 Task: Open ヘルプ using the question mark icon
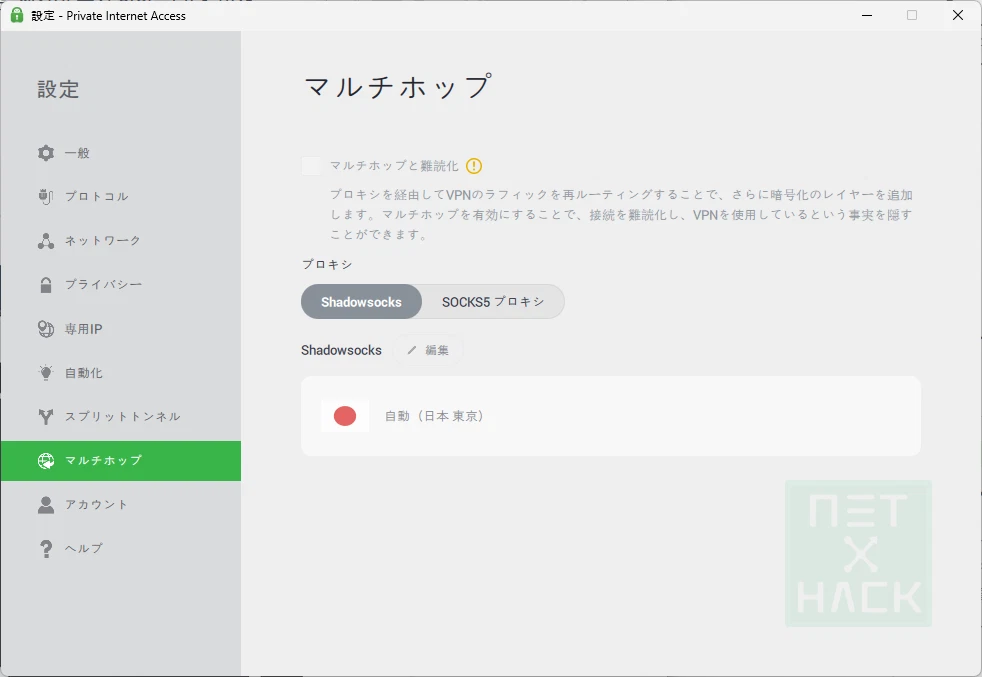(x=45, y=548)
